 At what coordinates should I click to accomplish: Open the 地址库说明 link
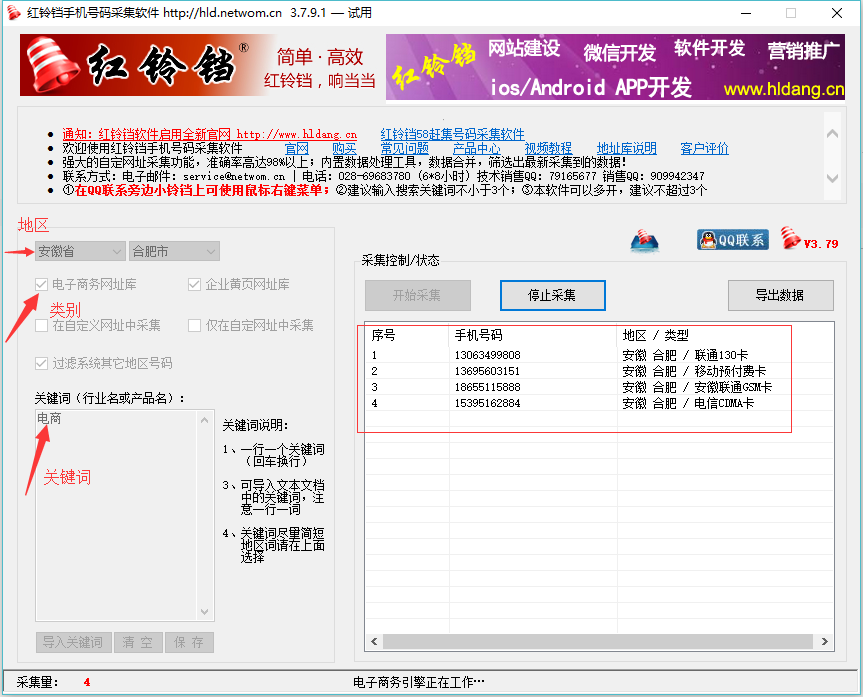[626, 148]
